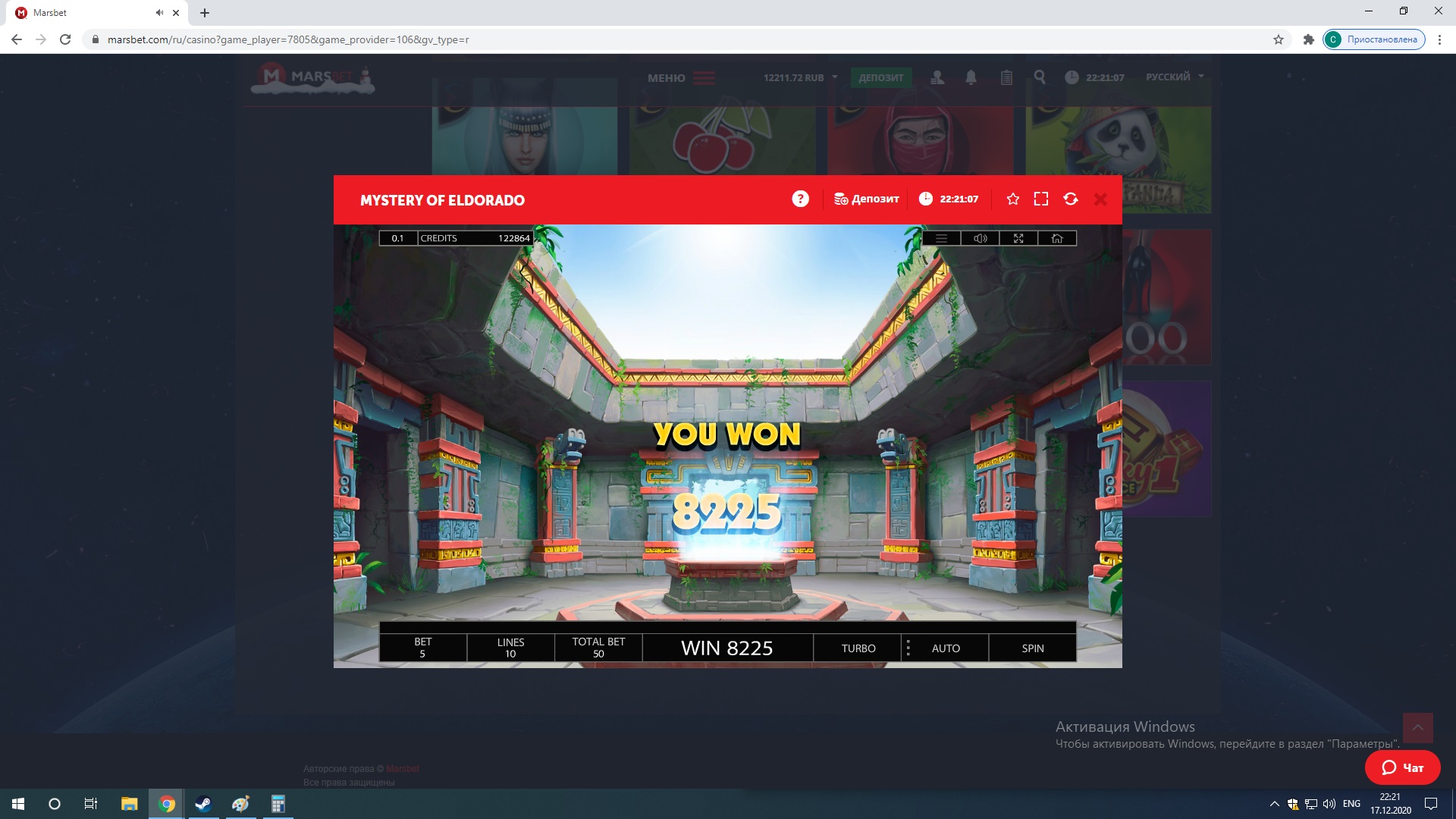Click the Marsbet logo
The height and width of the screenshot is (819, 1456).
[312, 78]
